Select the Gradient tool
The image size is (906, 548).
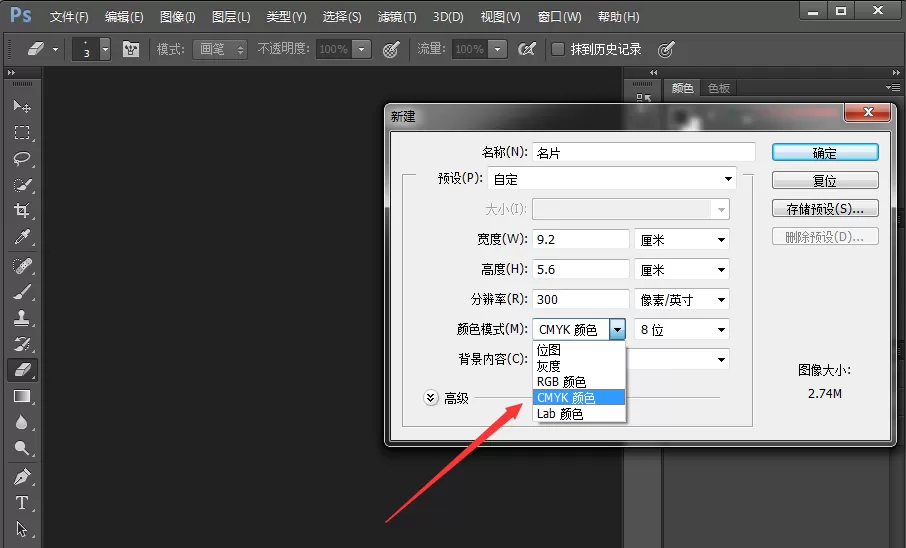point(22,396)
